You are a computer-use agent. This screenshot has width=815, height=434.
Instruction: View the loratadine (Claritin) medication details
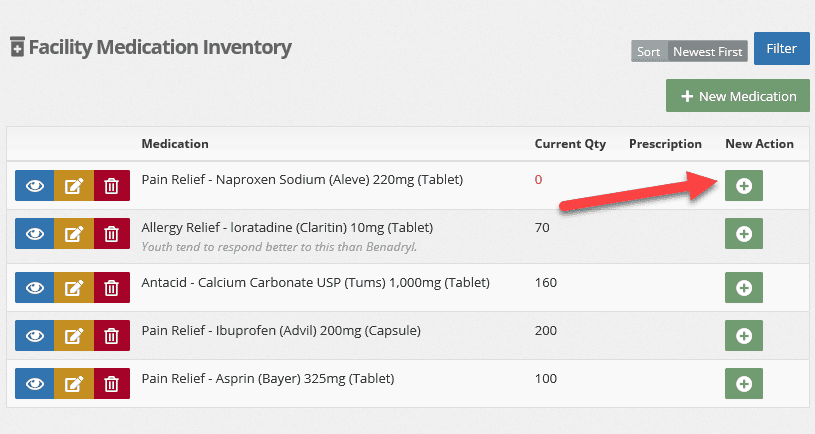(34, 234)
